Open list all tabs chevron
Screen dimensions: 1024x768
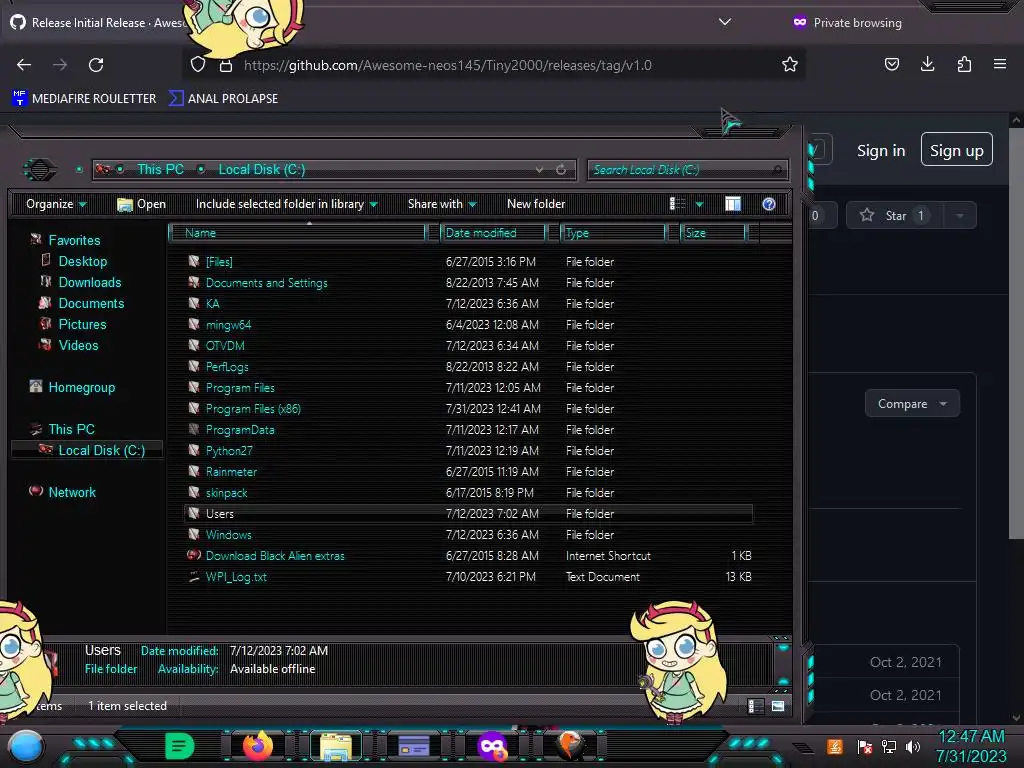coord(724,22)
